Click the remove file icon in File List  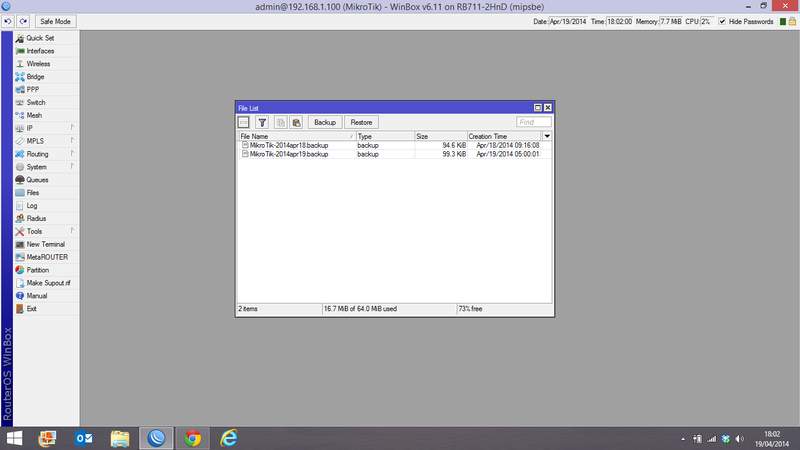click(244, 122)
